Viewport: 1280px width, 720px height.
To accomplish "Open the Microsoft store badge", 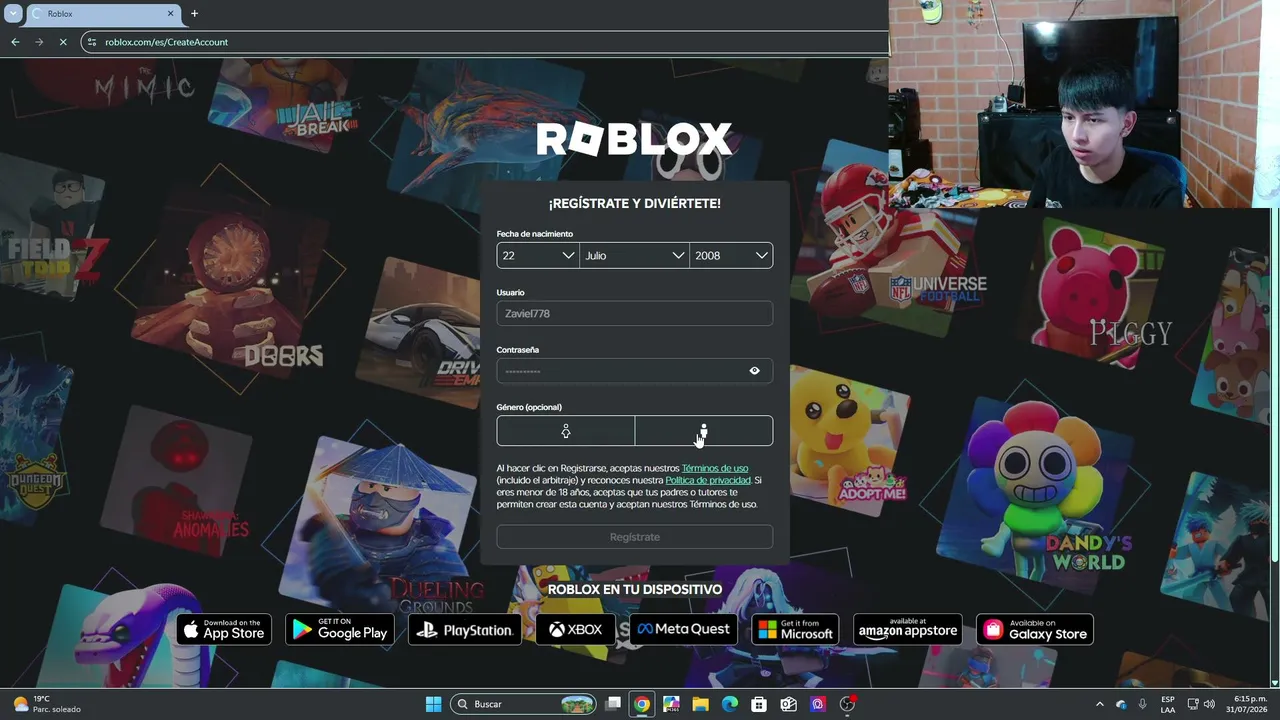I will point(795,630).
